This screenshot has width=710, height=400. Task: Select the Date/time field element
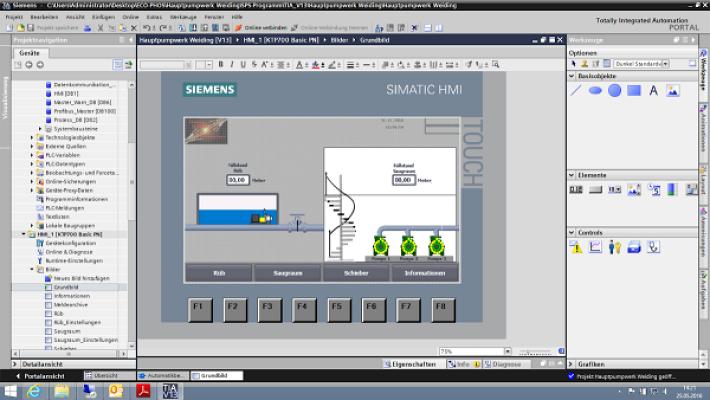pos(654,190)
